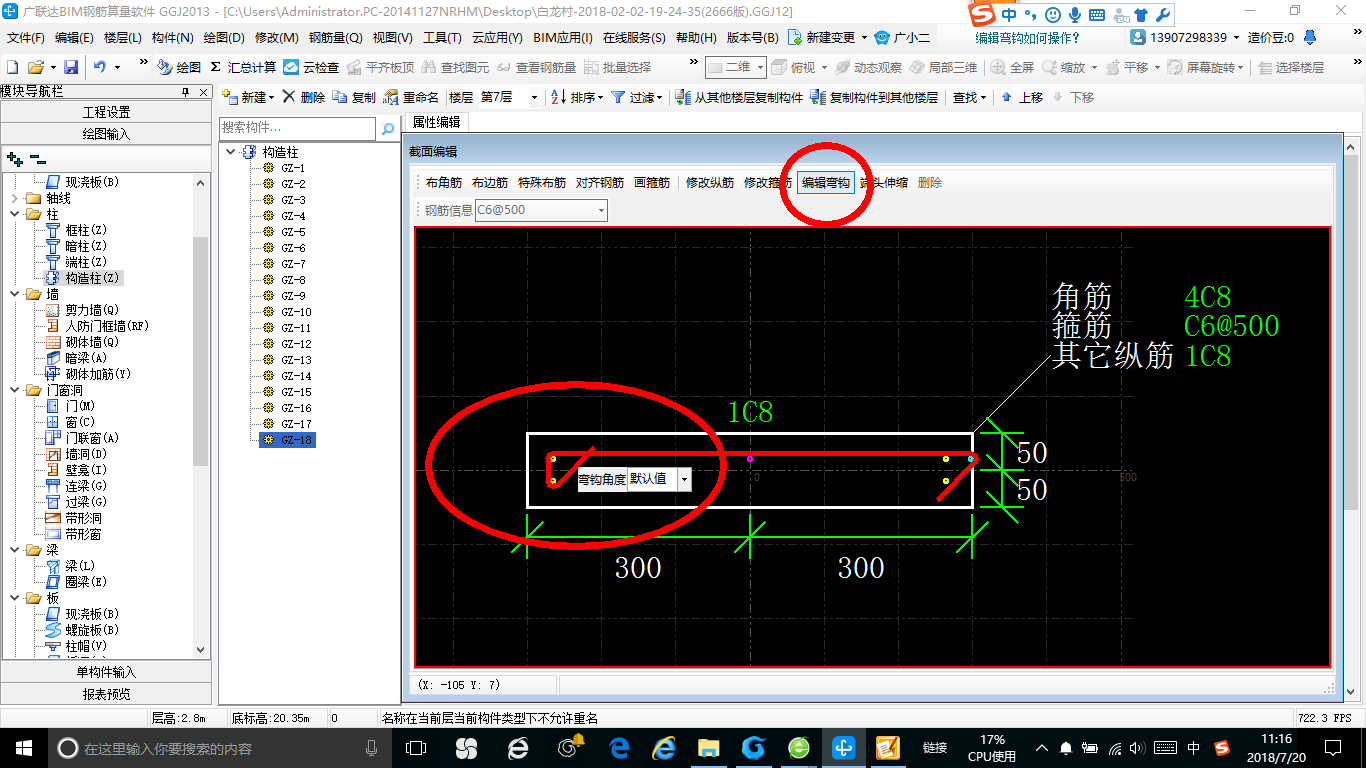Open the 报表预览 section
Image resolution: width=1366 pixels, height=768 pixels.
[x=106, y=694]
